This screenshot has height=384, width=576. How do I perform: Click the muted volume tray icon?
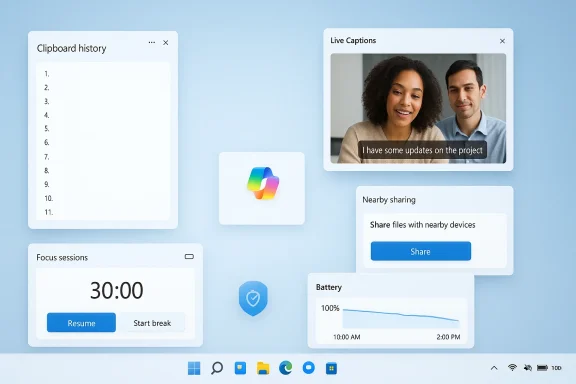click(528, 367)
